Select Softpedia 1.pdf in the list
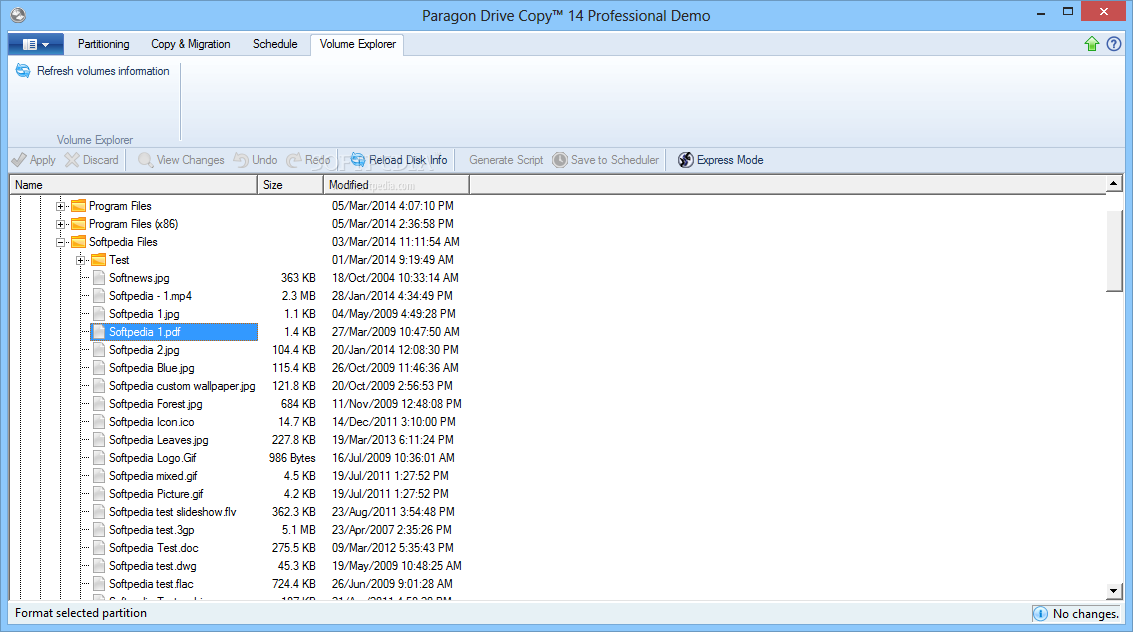The image size is (1133, 632). (173, 332)
